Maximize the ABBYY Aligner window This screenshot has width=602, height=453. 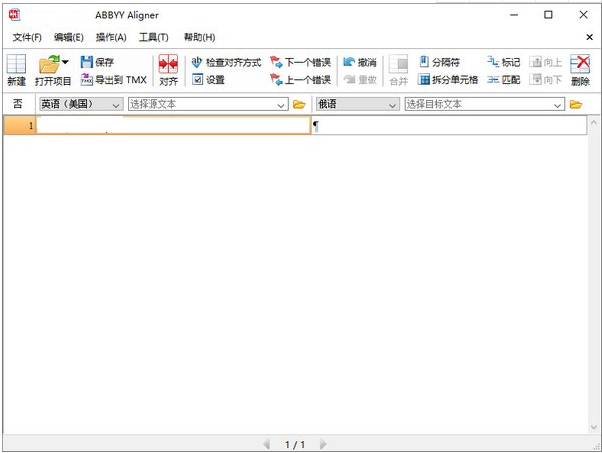pyautogui.click(x=548, y=15)
